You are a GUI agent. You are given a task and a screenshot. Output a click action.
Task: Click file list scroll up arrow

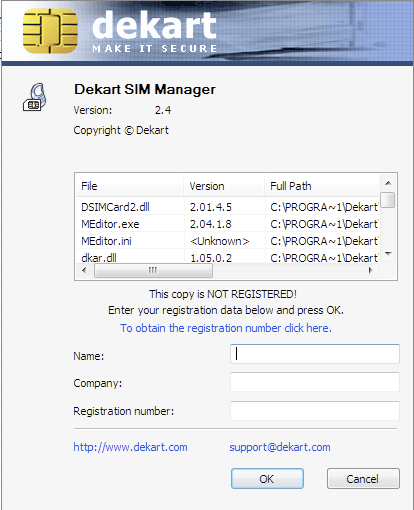point(388,183)
